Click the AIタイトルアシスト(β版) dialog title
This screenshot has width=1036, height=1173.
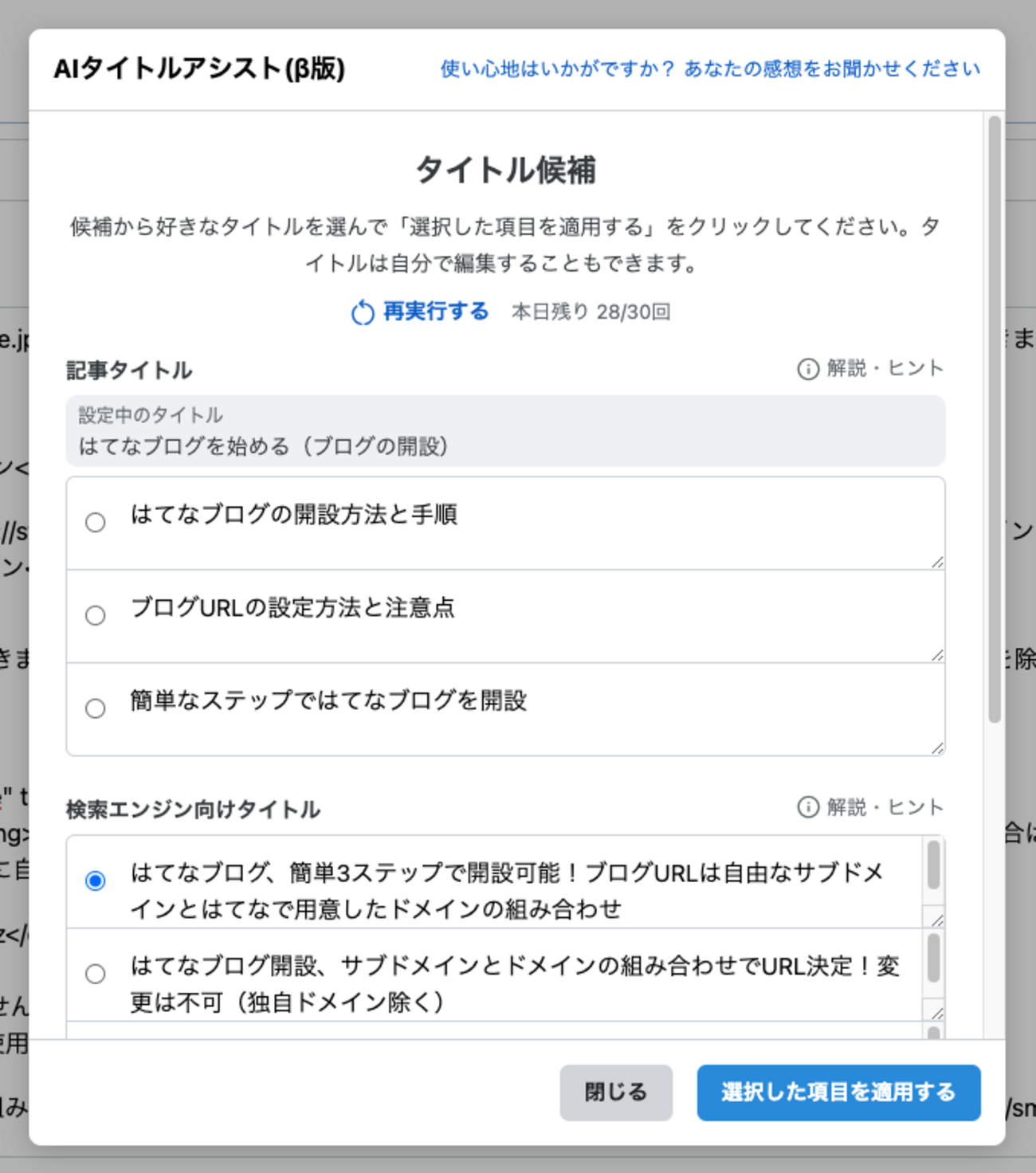click(199, 69)
